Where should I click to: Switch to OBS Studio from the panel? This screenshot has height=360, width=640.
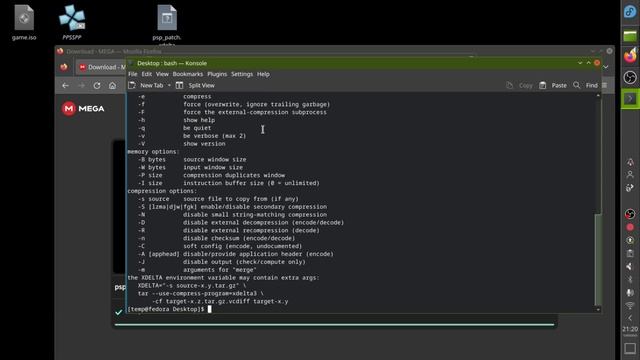(x=630, y=77)
